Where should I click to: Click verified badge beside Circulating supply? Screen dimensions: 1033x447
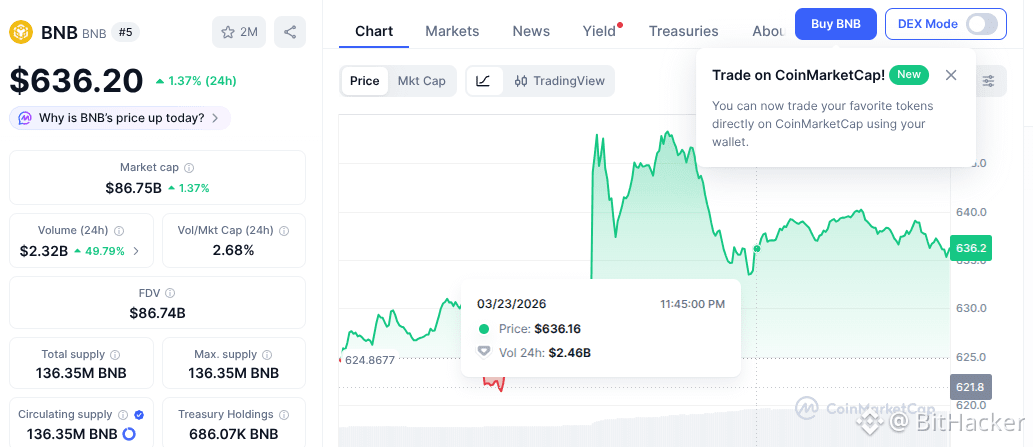139,415
